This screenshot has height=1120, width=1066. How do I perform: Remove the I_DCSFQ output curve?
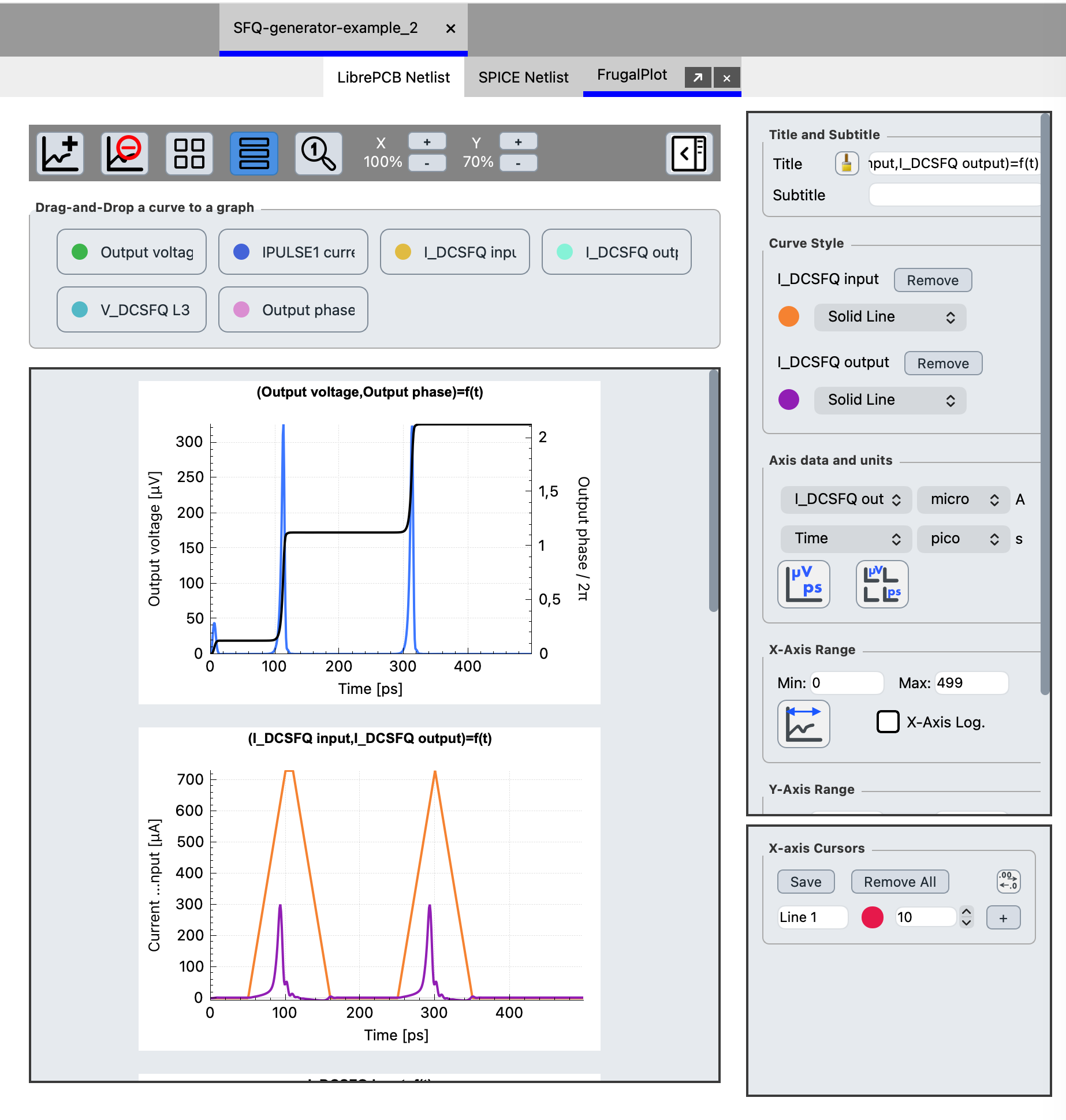(944, 363)
